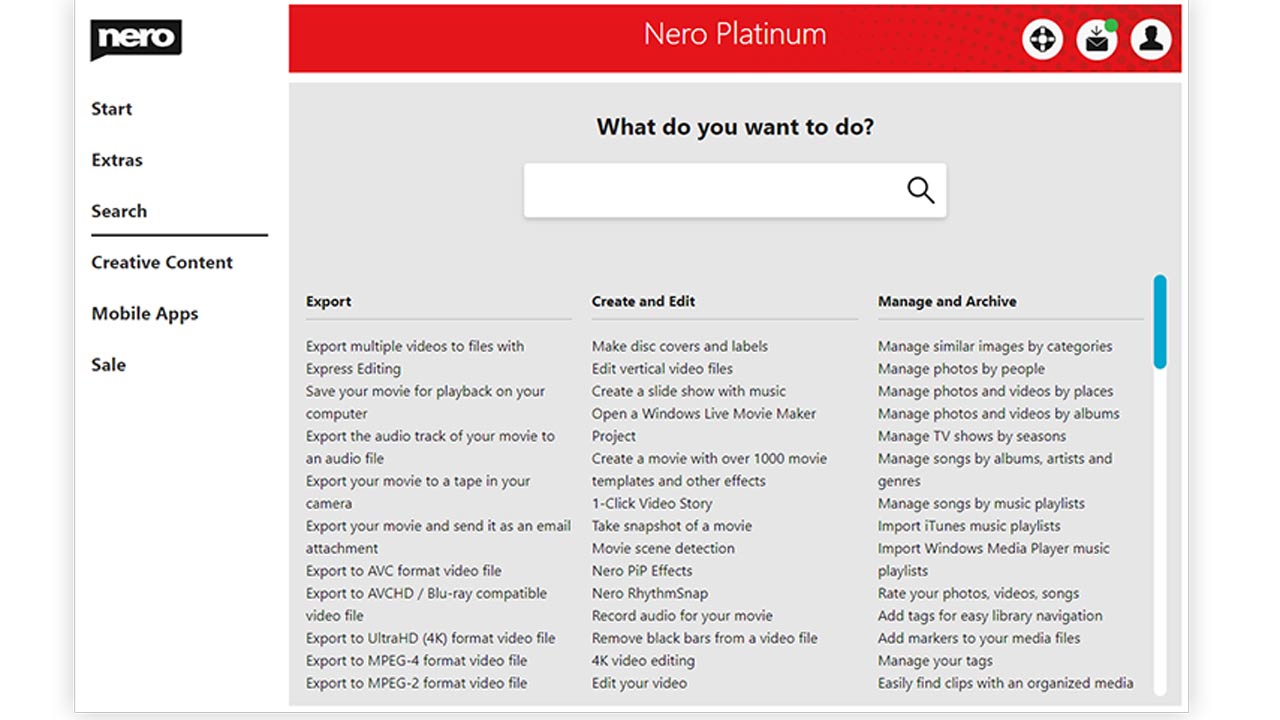Open Creative Content in the sidebar
The image size is (1280, 720).
(162, 262)
